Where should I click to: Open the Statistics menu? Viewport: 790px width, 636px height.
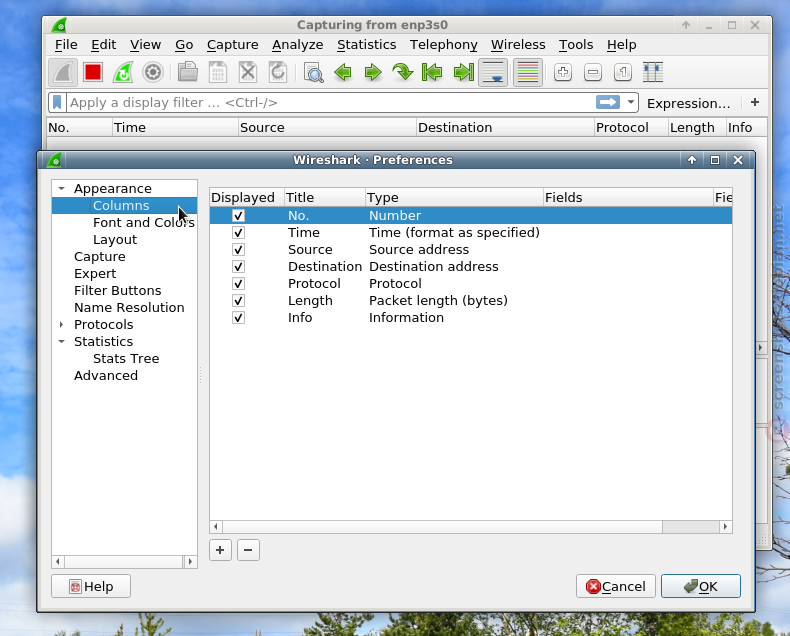(x=366, y=45)
